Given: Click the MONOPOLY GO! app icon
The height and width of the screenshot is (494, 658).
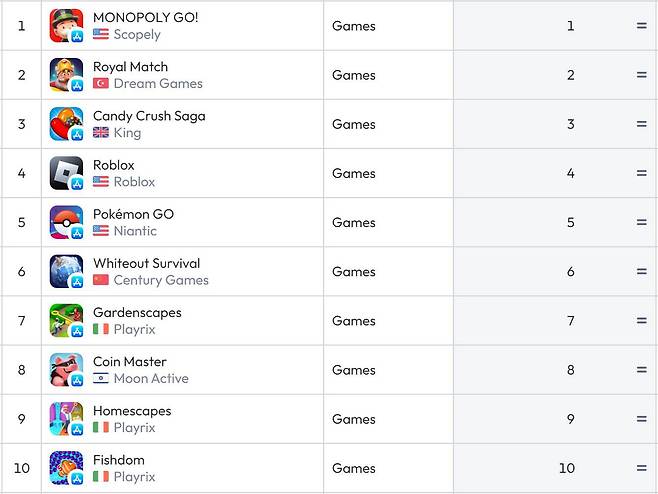Looking at the screenshot, I should click(x=66, y=26).
